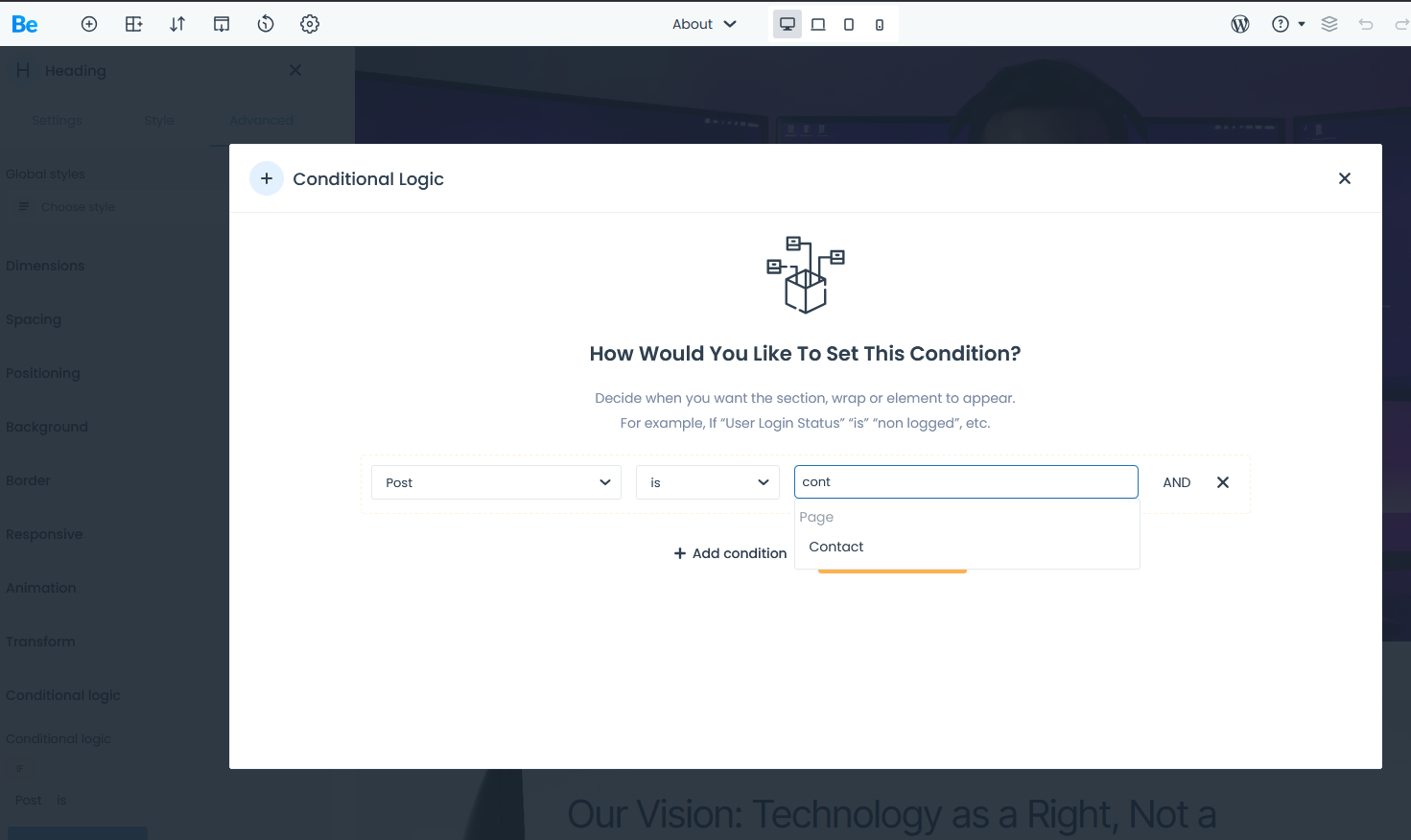Viewport: 1411px width, 840px height.
Task: Open the navigator layers icon
Action: click(1329, 24)
